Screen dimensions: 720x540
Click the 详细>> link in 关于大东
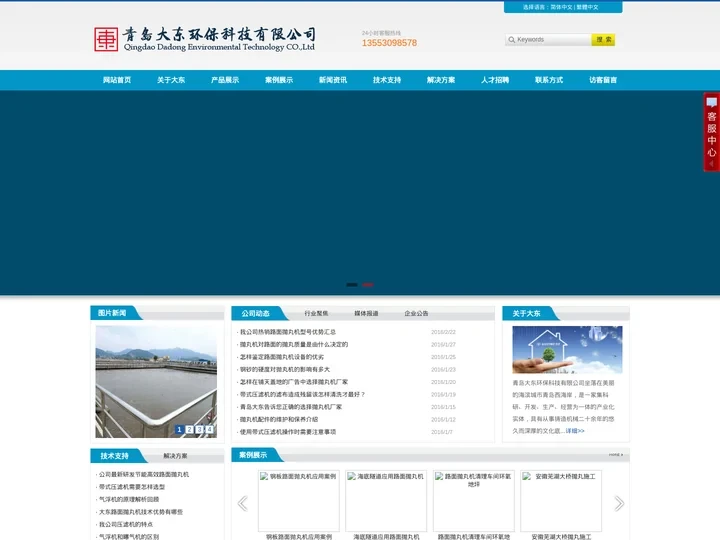pos(575,431)
